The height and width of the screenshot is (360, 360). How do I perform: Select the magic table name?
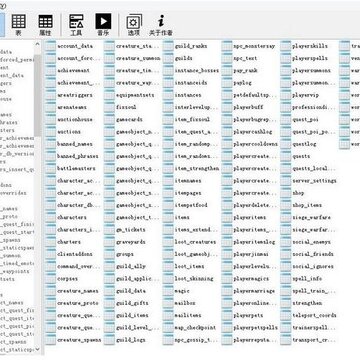tap(182, 291)
